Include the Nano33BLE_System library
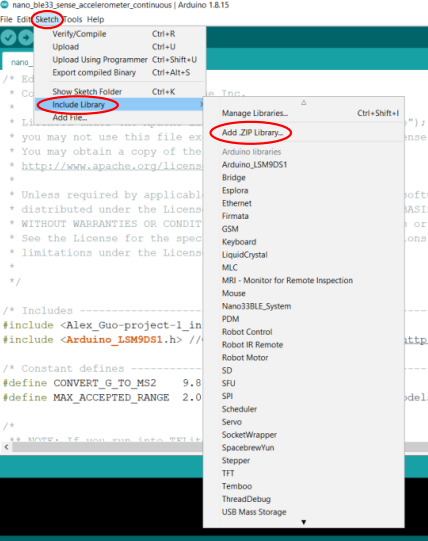The image size is (428, 541). coord(256,306)
